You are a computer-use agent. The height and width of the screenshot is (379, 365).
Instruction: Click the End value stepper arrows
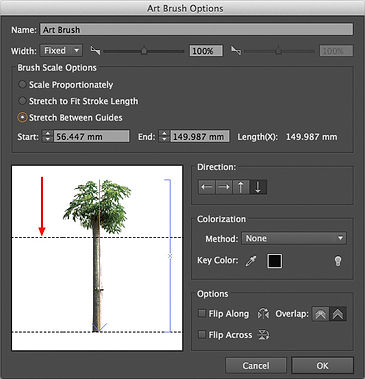click(x=164, y=136)
